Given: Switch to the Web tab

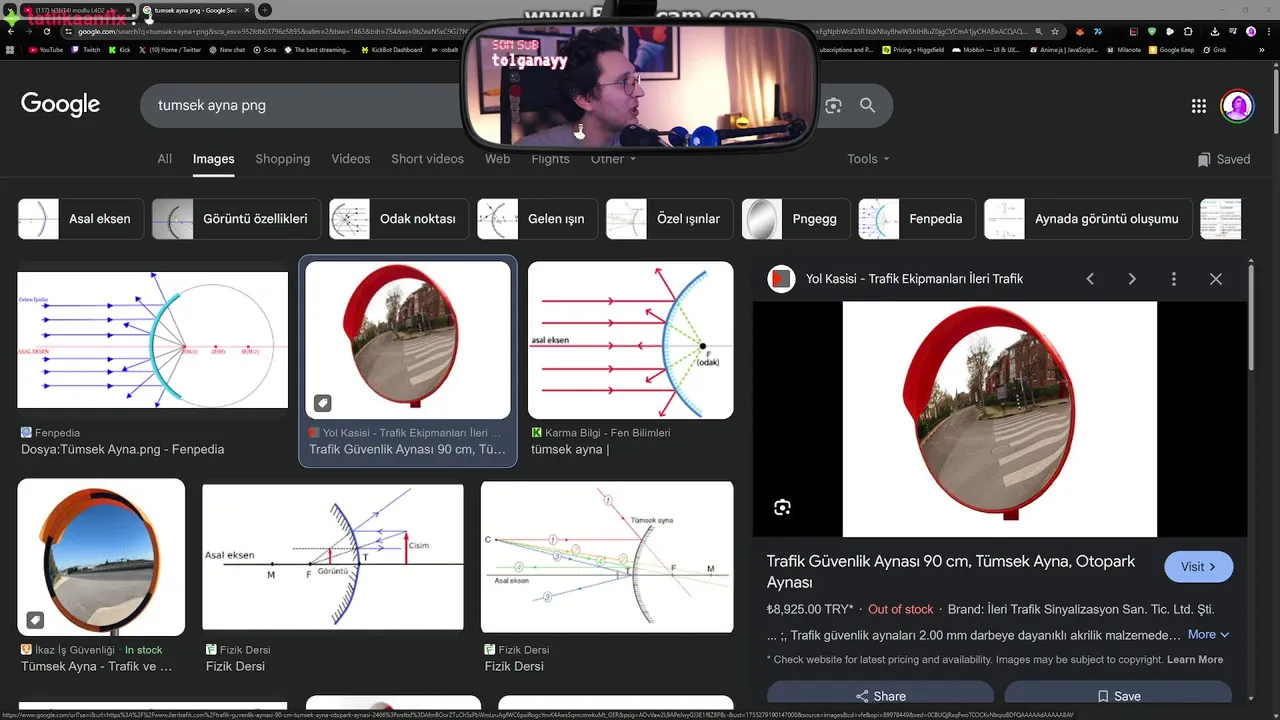Looking at the screenshot, I should coord(497,159).
